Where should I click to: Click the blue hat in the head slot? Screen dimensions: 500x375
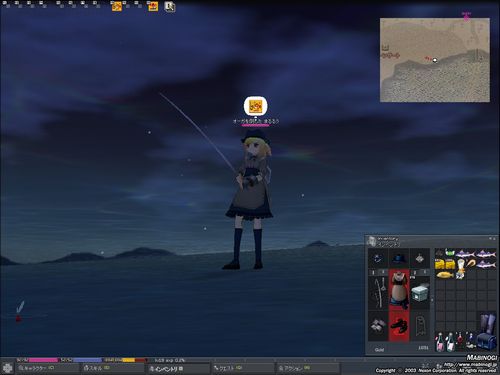coord(399,258)
